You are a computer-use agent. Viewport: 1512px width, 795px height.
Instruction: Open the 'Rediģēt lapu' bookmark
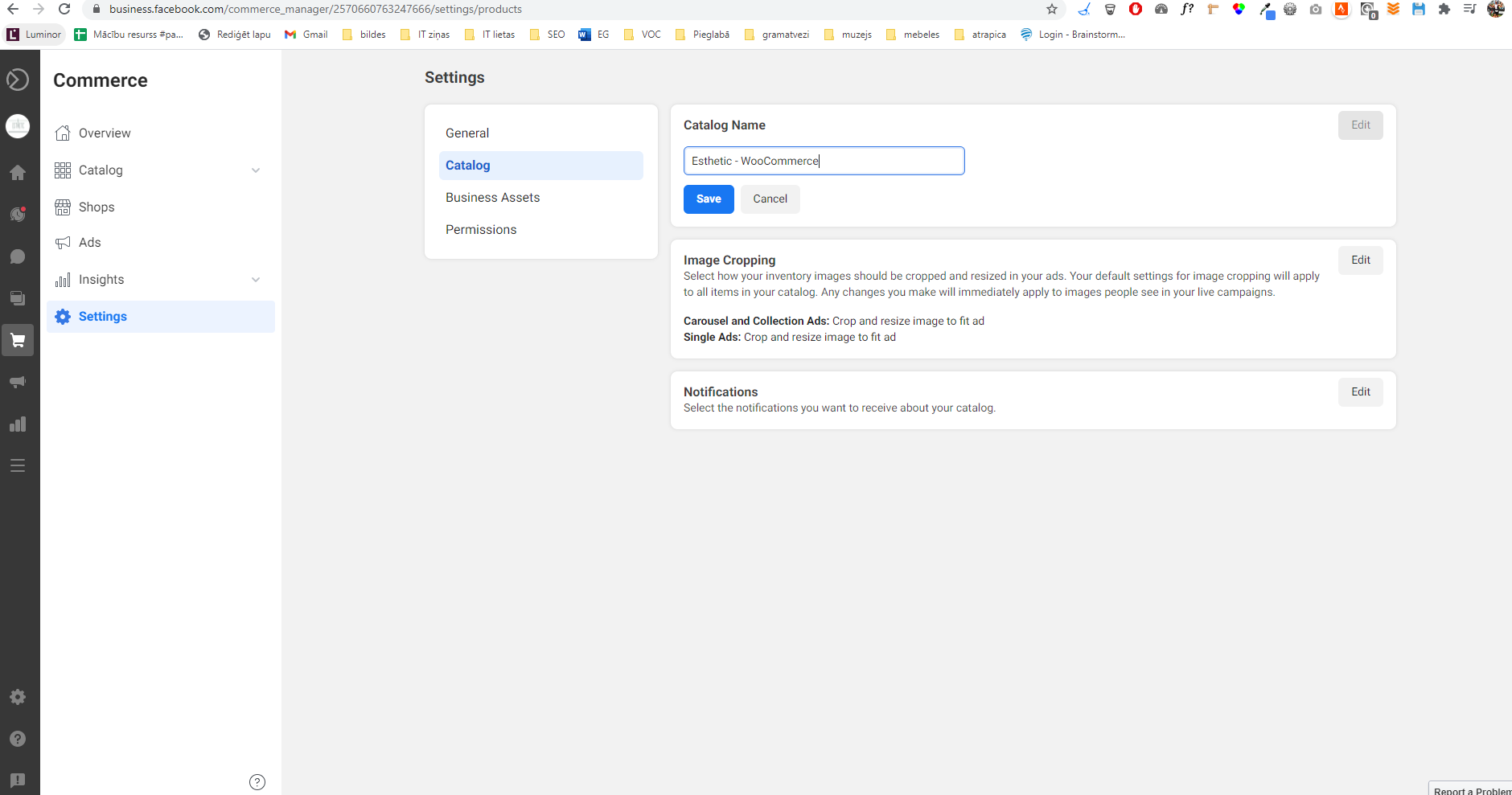(x=235, y=35)
